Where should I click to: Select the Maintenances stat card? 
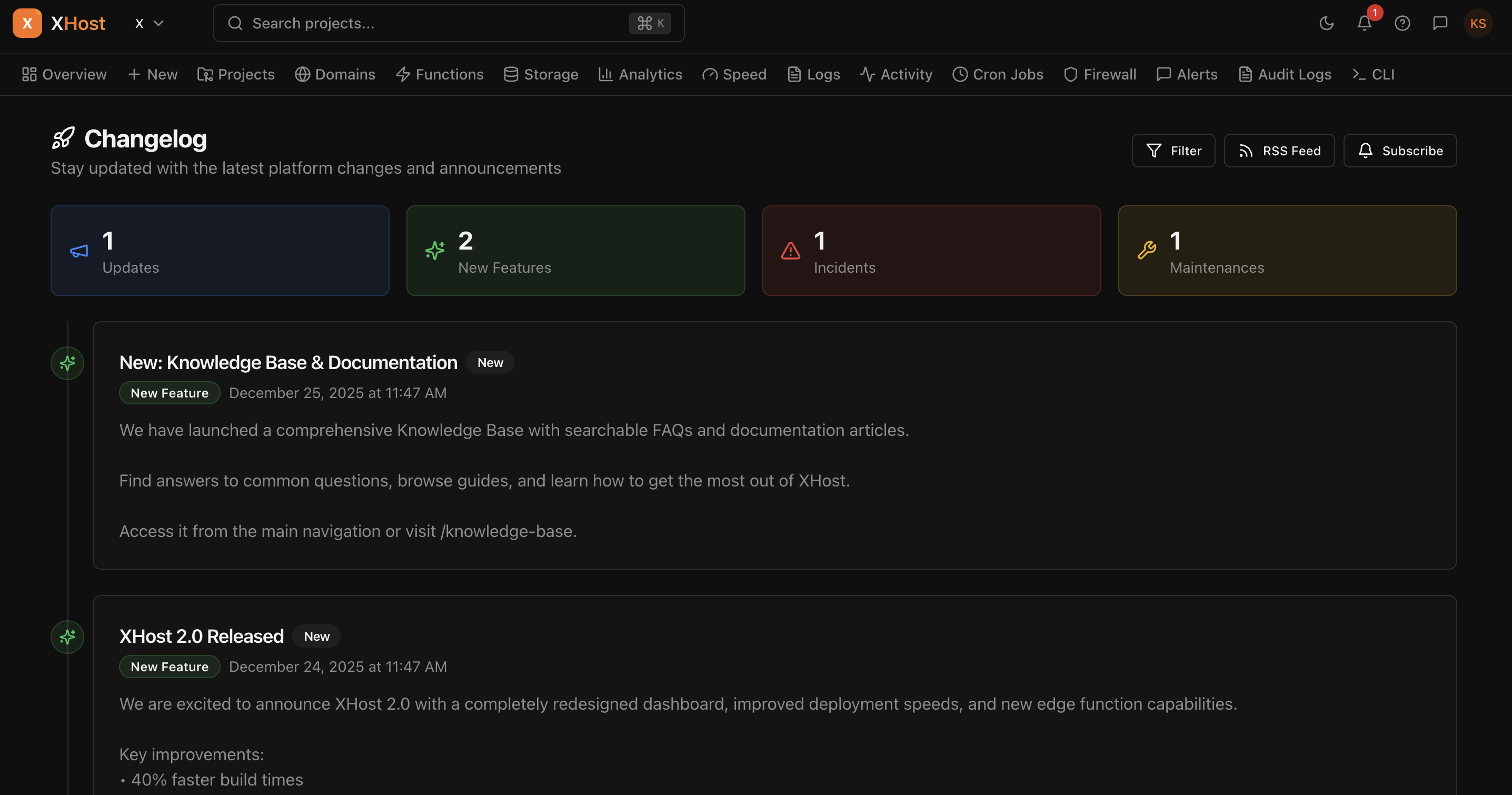pos(1287,251)
